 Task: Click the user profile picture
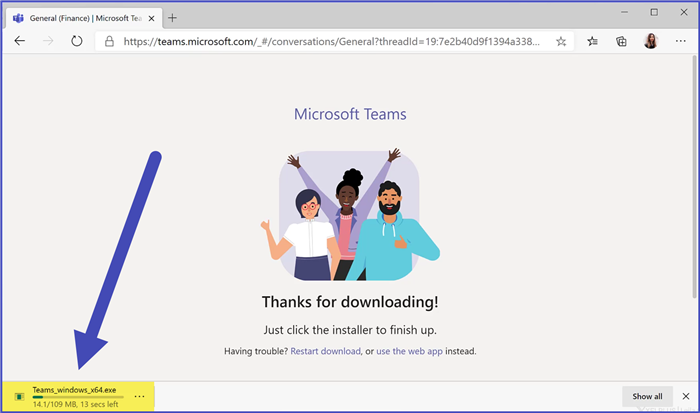[651, 42]
